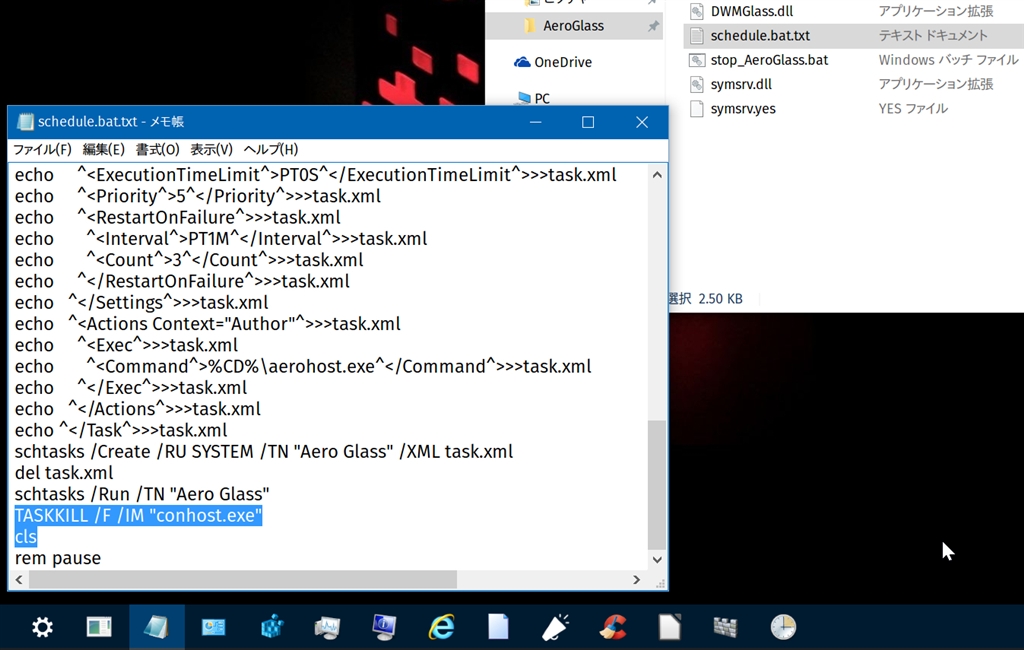Viewport: 1024px width, 650px height.
Task: Select AeroGlass in Explorer navigation pane
Action: click(x=573, y=26)
